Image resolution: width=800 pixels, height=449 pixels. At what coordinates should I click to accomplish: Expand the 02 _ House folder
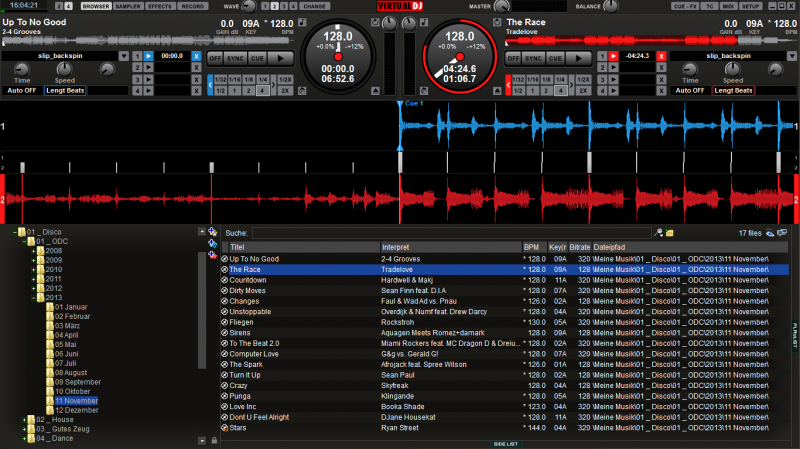[24, 420]
